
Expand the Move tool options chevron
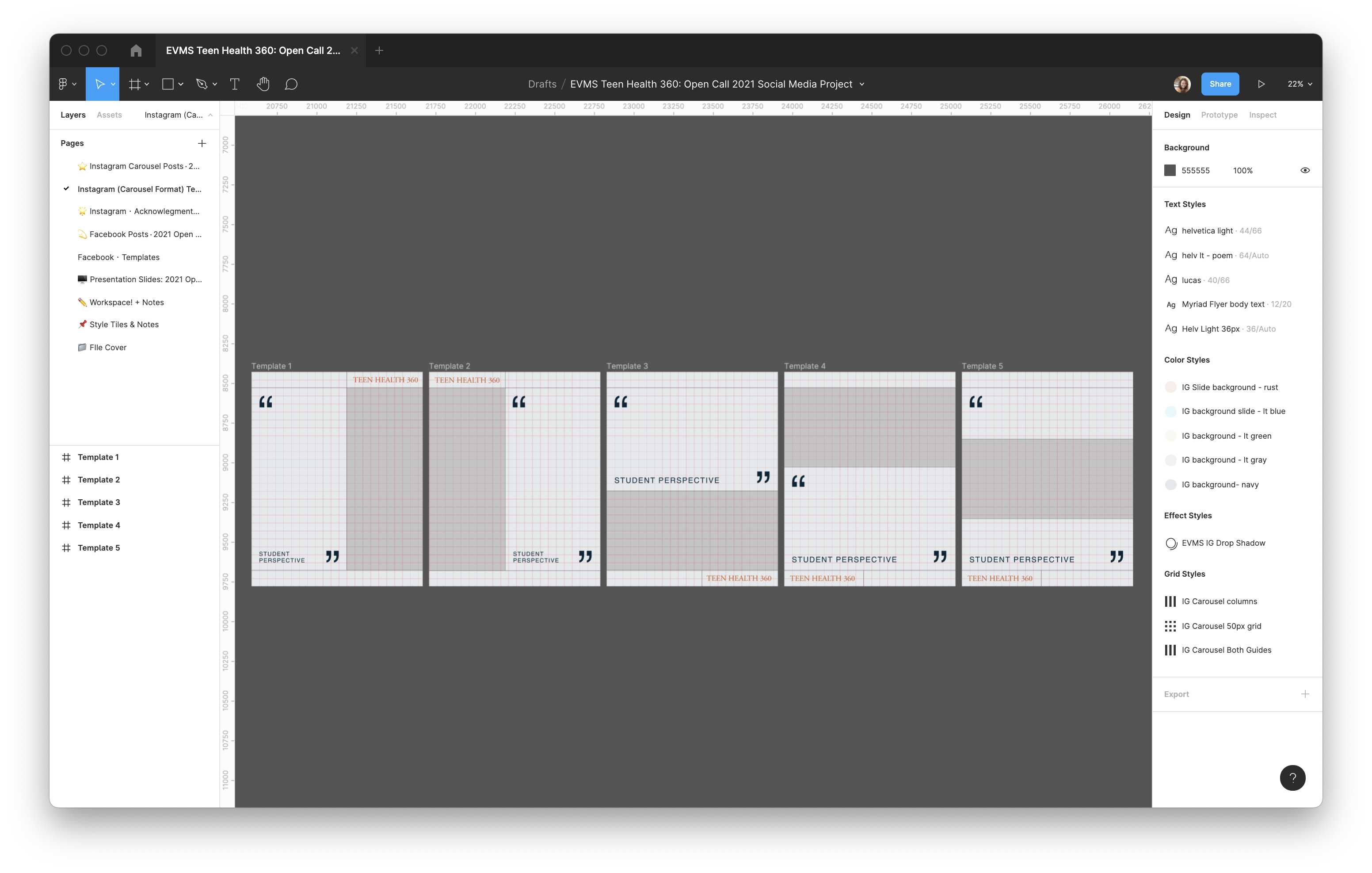point(113,84)
